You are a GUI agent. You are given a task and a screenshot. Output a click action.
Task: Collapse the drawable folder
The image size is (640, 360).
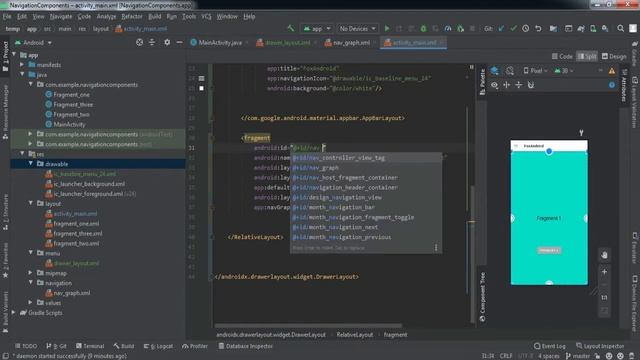[31, 164]
